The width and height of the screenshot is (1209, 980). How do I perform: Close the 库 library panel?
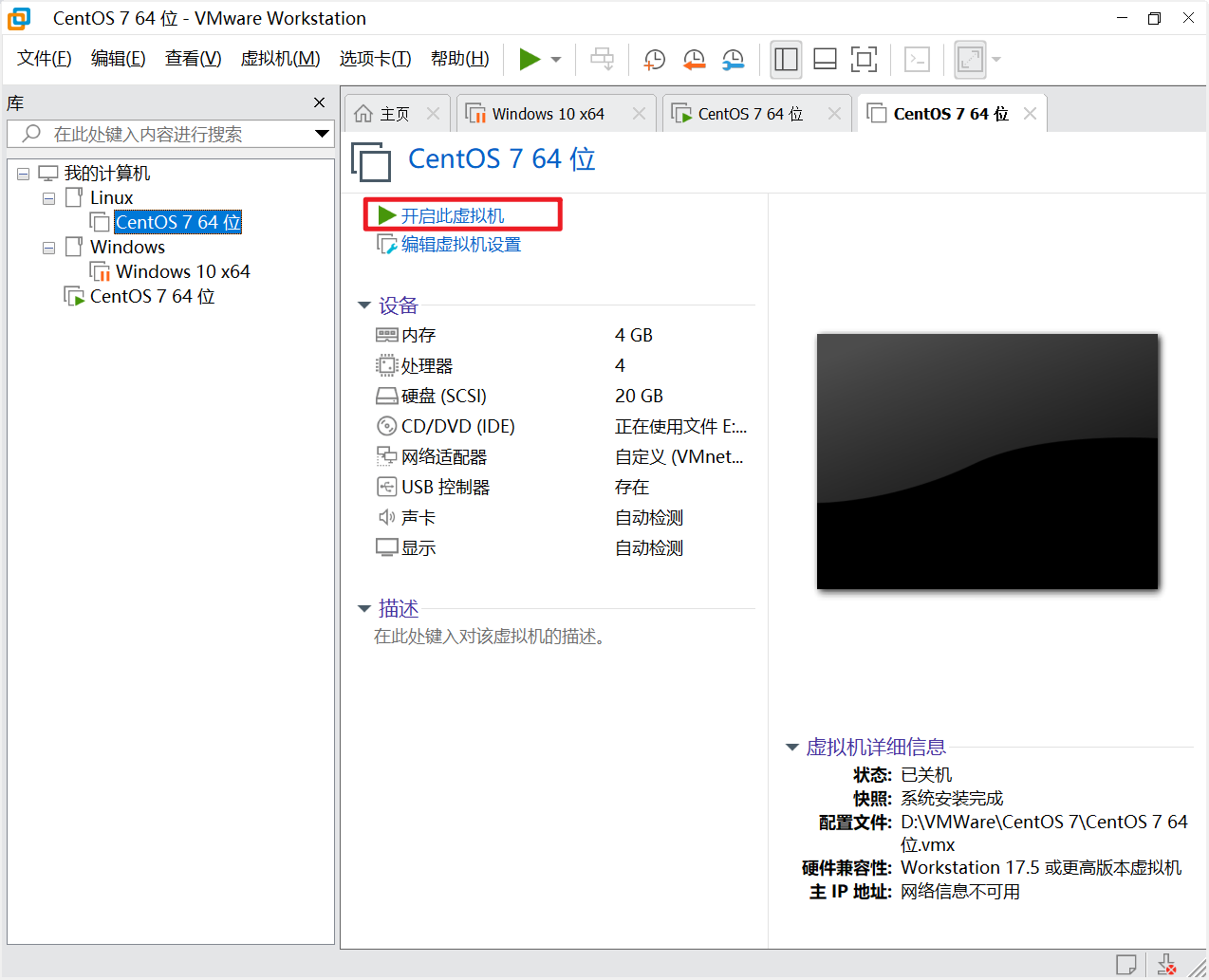click(319, 102)
